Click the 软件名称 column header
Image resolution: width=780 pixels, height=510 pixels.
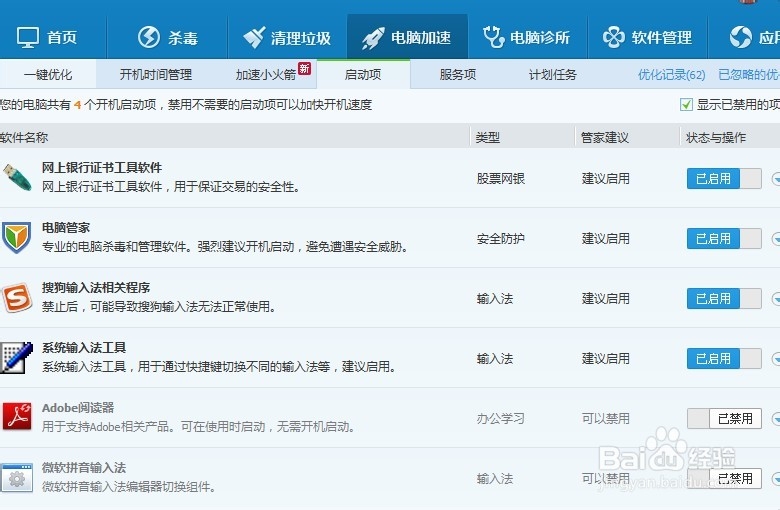pyautogui.click(x=24, y=137)
